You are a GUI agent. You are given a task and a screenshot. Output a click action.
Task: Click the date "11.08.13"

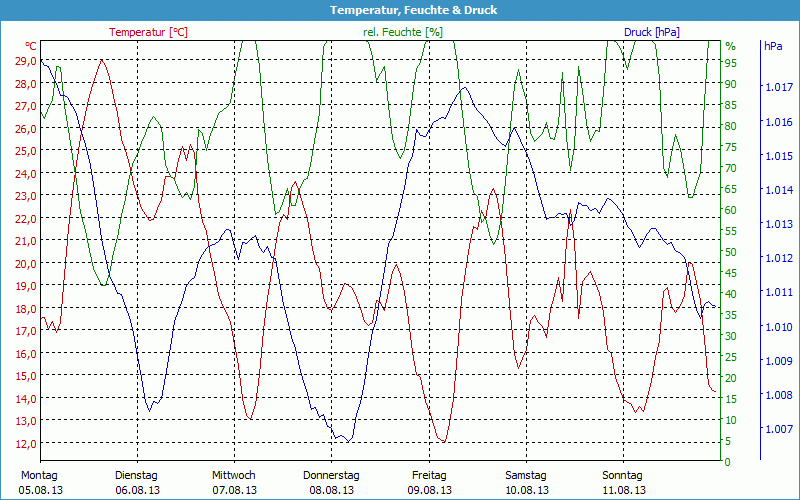click(x=623, y=490)
